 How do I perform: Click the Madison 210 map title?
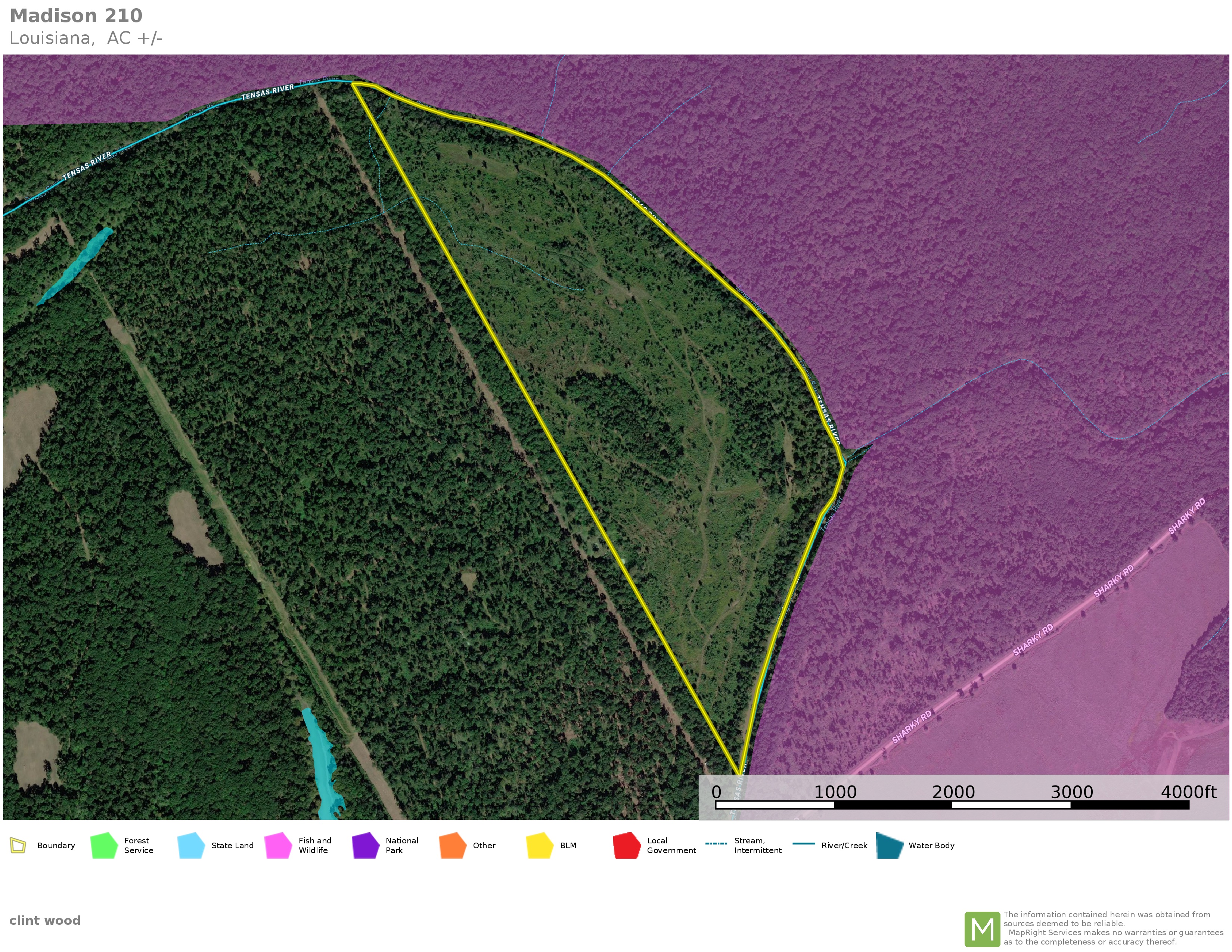click(76, 16)
